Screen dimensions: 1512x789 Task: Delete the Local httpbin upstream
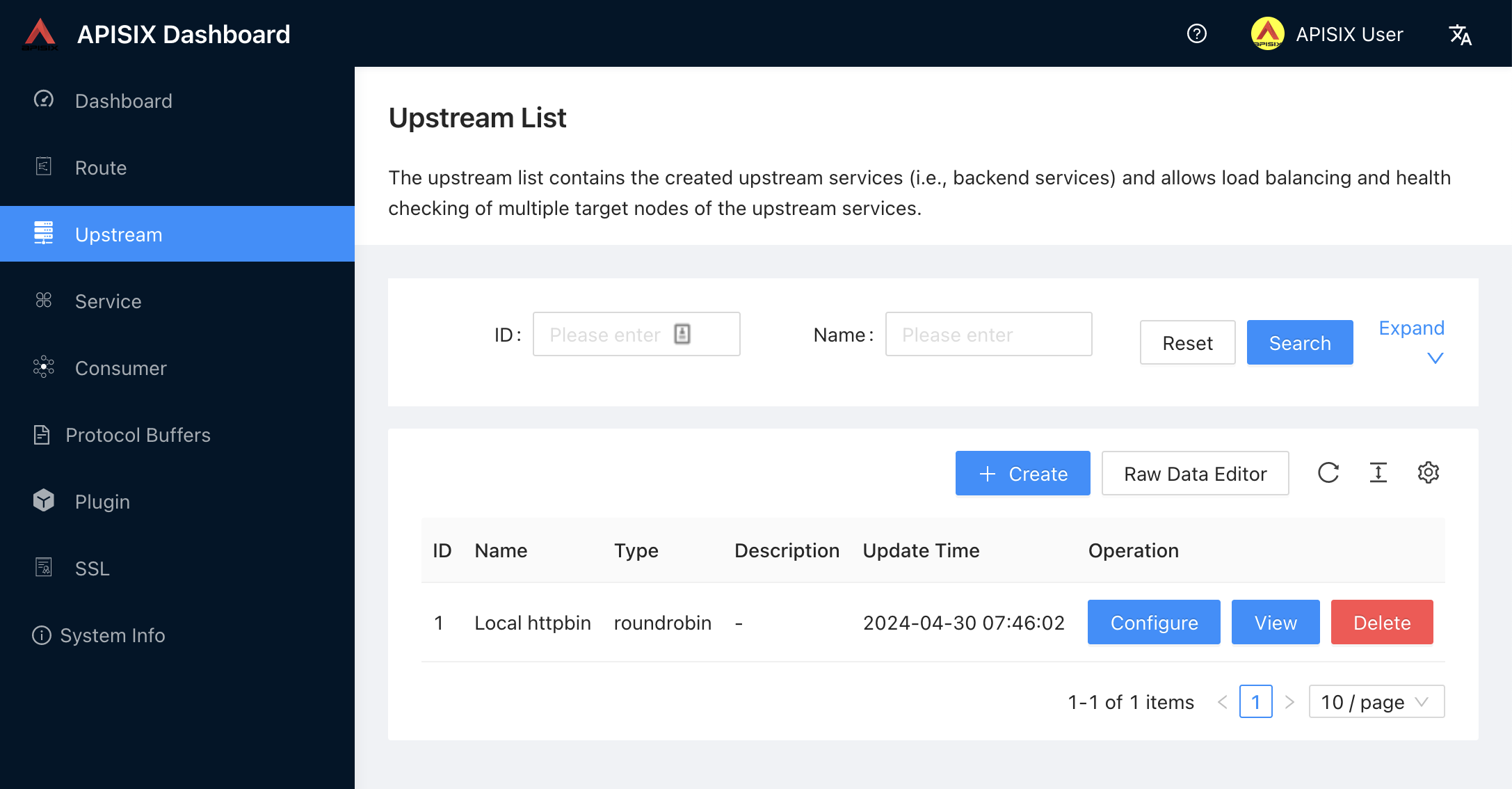(1381, 622)
